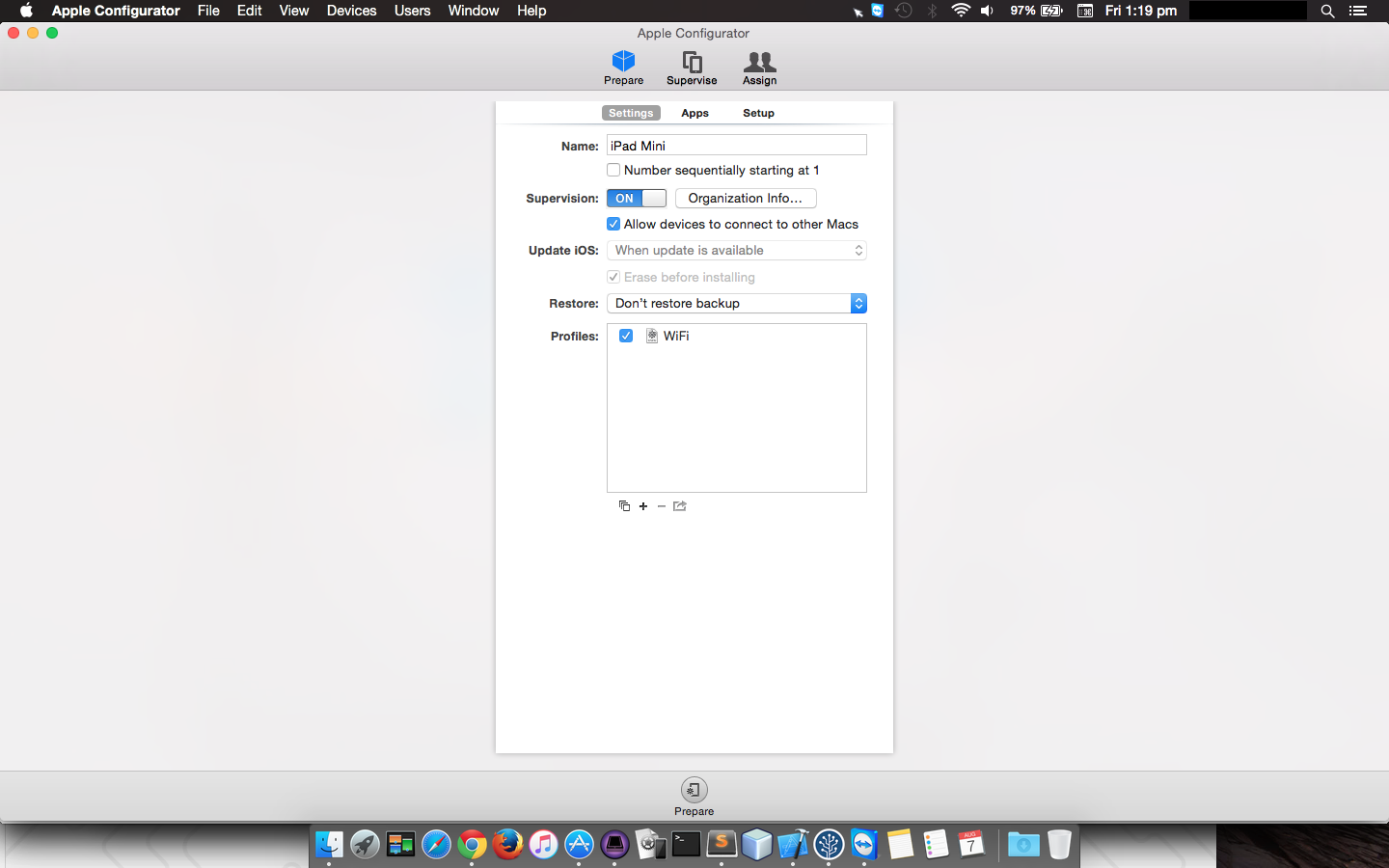Select the Prepare toolbar icon
Screen dimensions: 1389x868
(623, 67)
